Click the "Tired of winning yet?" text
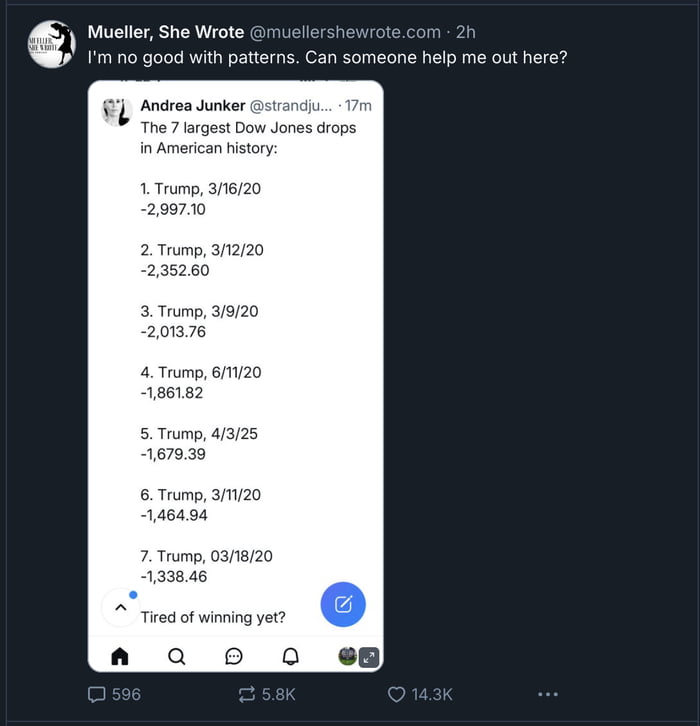Viewport: 700px width, 726px height. pyautogui.click(x=212, y=617)
